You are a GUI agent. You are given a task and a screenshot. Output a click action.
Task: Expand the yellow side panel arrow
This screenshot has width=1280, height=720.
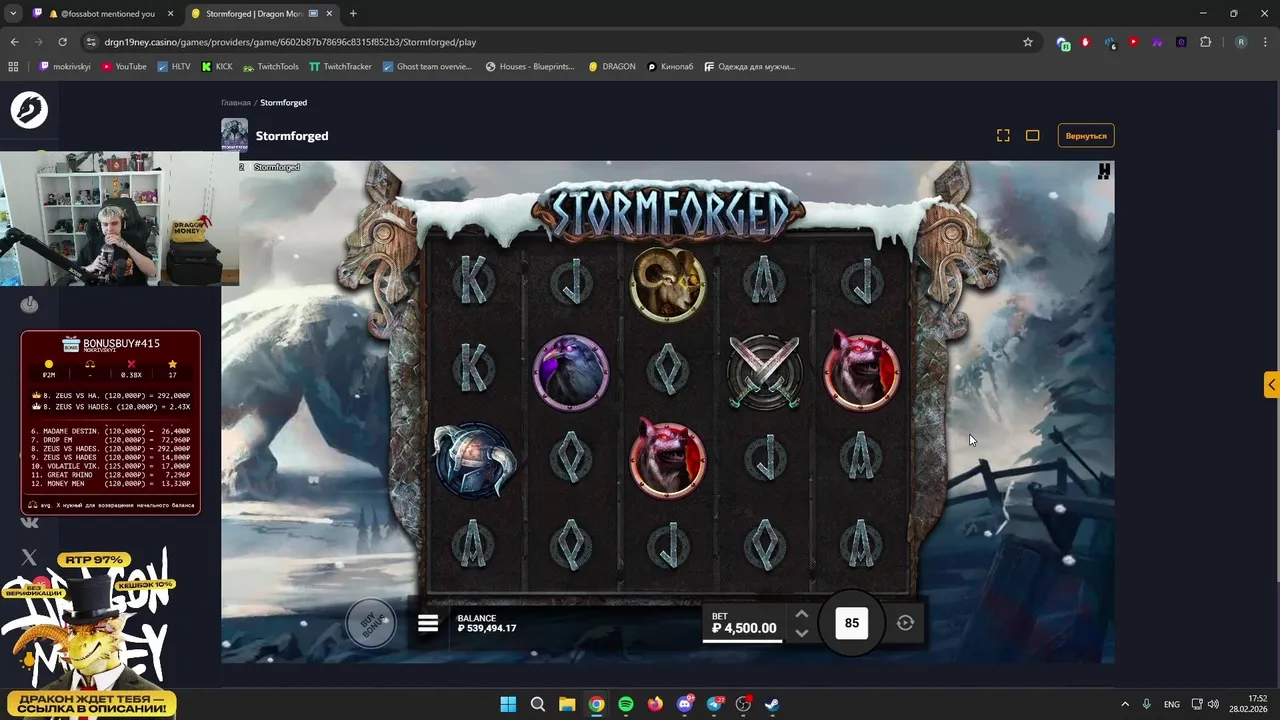click(x=1271, y=384)
